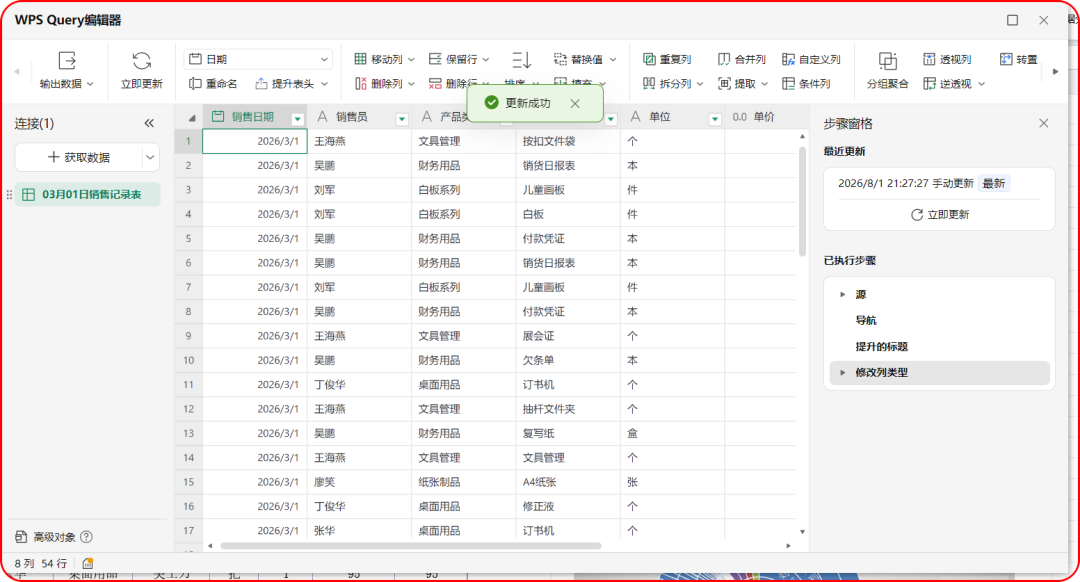The image size is (1080, 582).
Task: Click the 立即更新 refresh toolbar icon
Action: (142, 61)
